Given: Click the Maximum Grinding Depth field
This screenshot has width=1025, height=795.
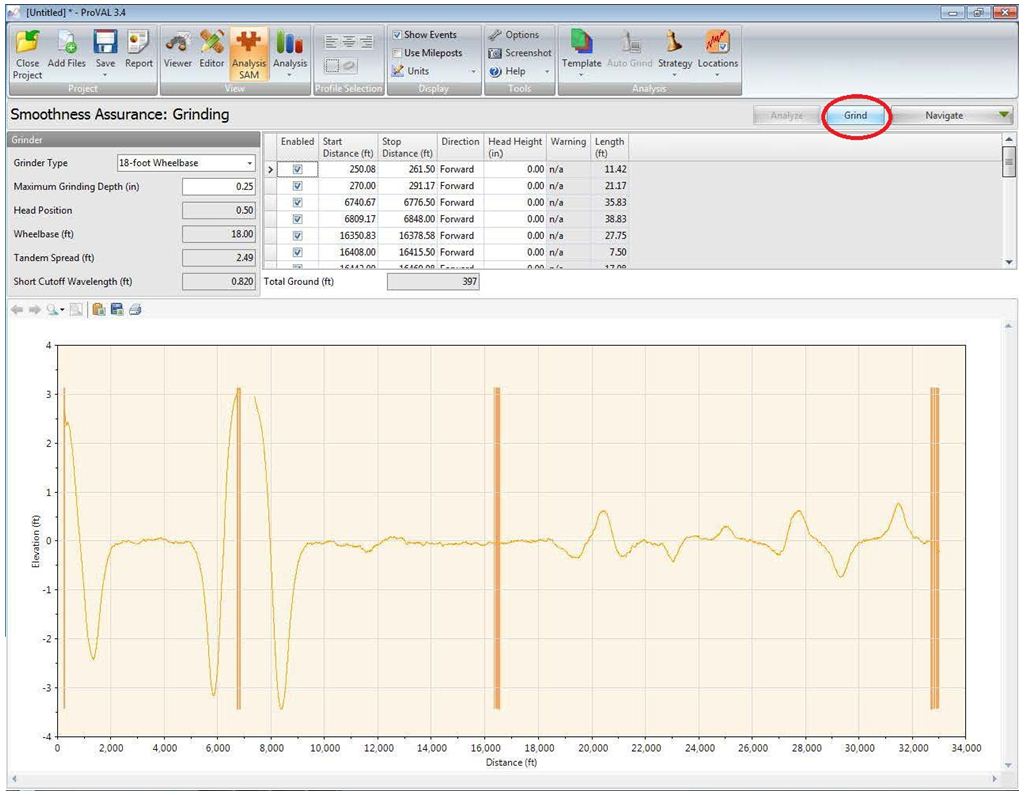Looking at the screenshot, I should [218, 187].
